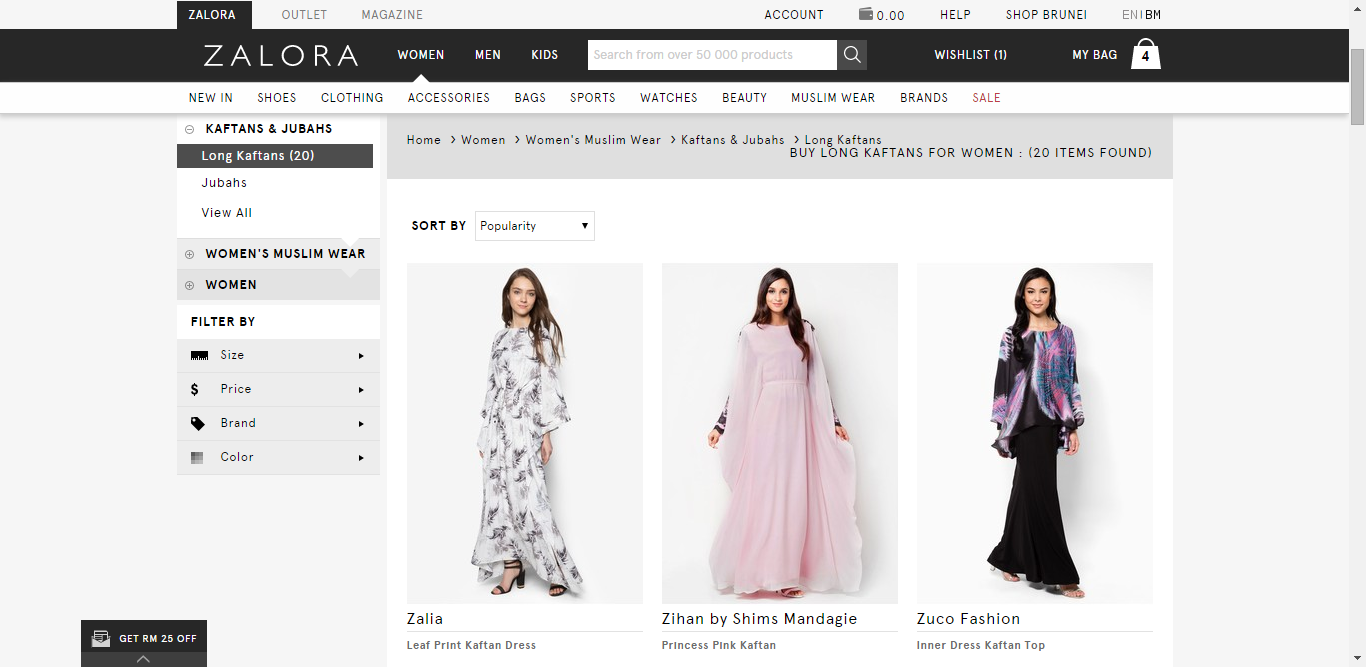Open the Watches menu
This screenshot has width=1366, height=667.
pos(669,98)
